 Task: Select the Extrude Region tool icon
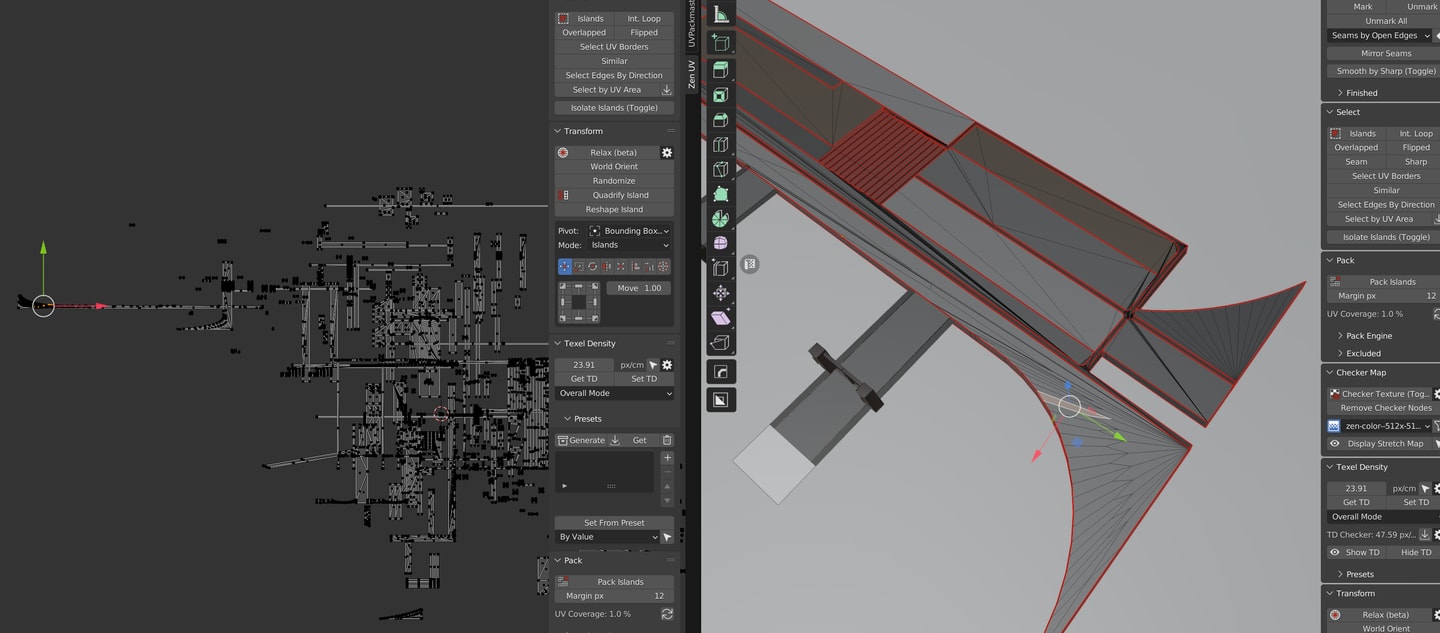pos(720,70)
